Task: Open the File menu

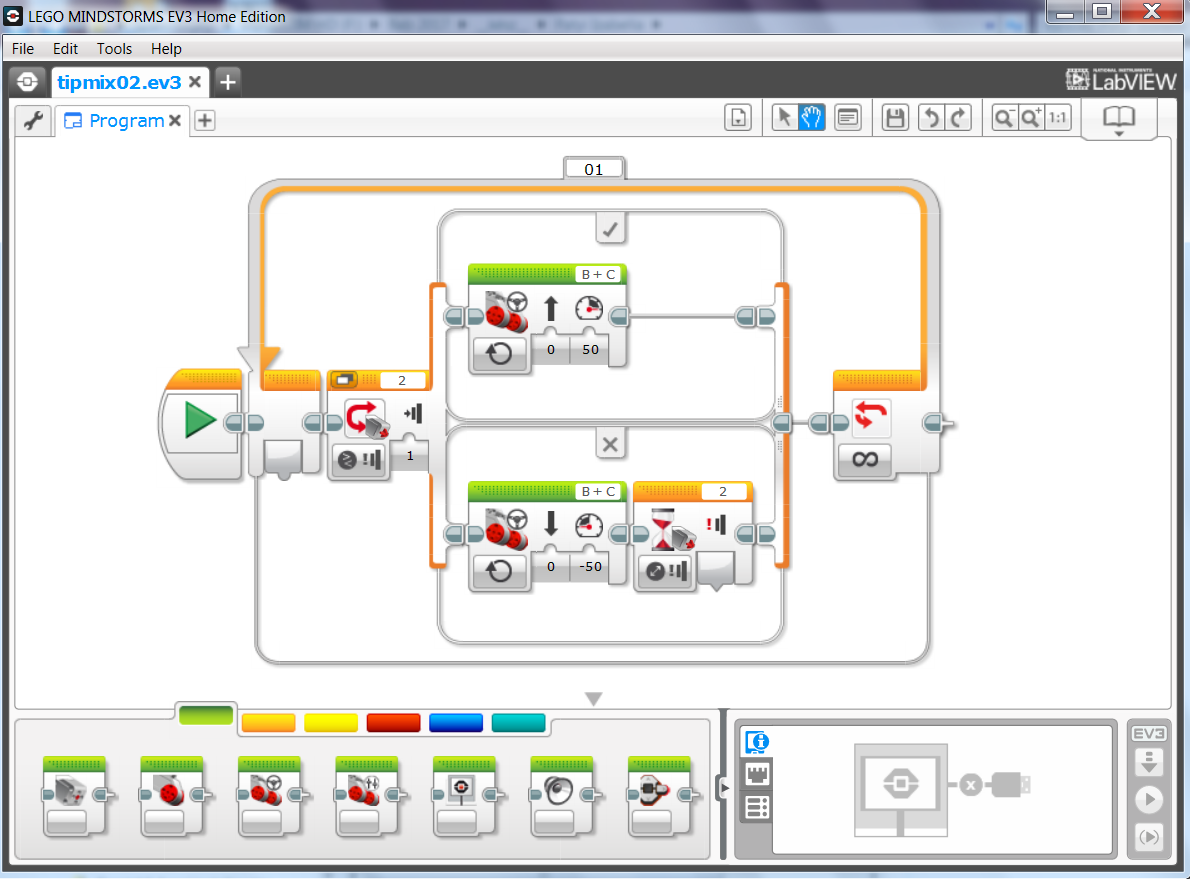Action: pos(23,49)
